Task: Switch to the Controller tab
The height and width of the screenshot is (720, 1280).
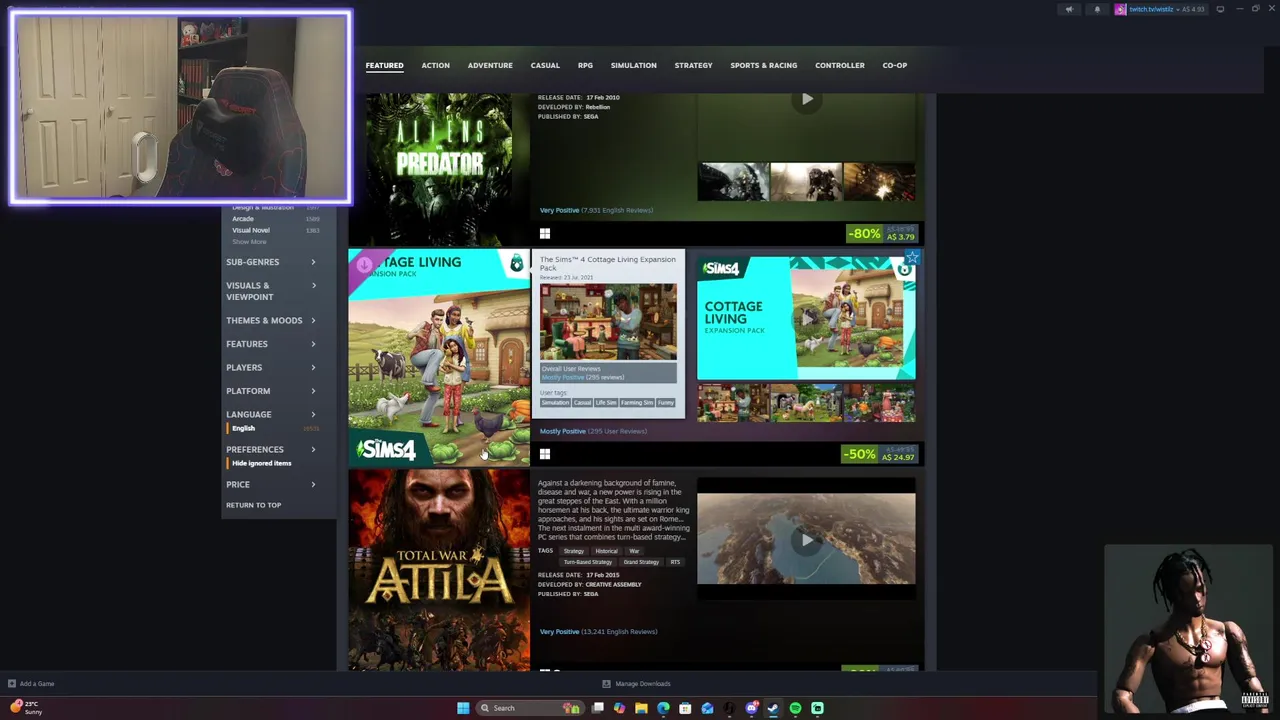Action: (840, 65)
